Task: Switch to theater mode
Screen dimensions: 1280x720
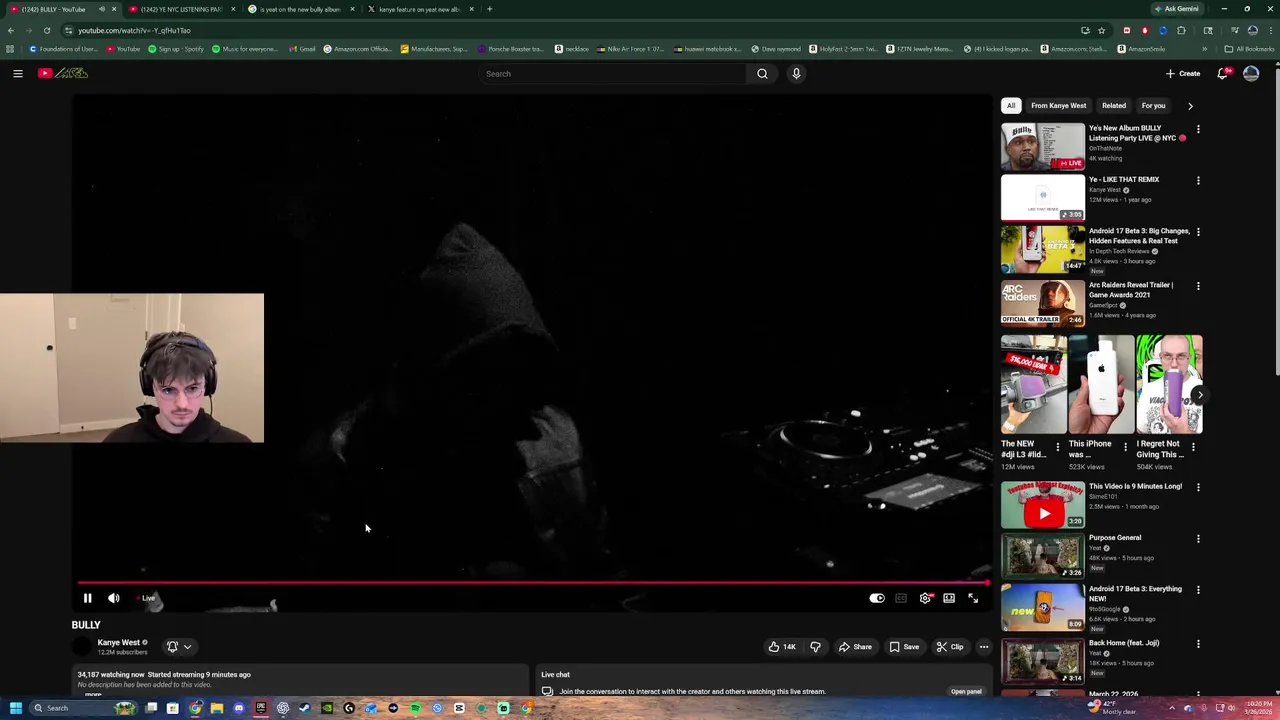Action: pyautogui.click(x=949, y=598)
